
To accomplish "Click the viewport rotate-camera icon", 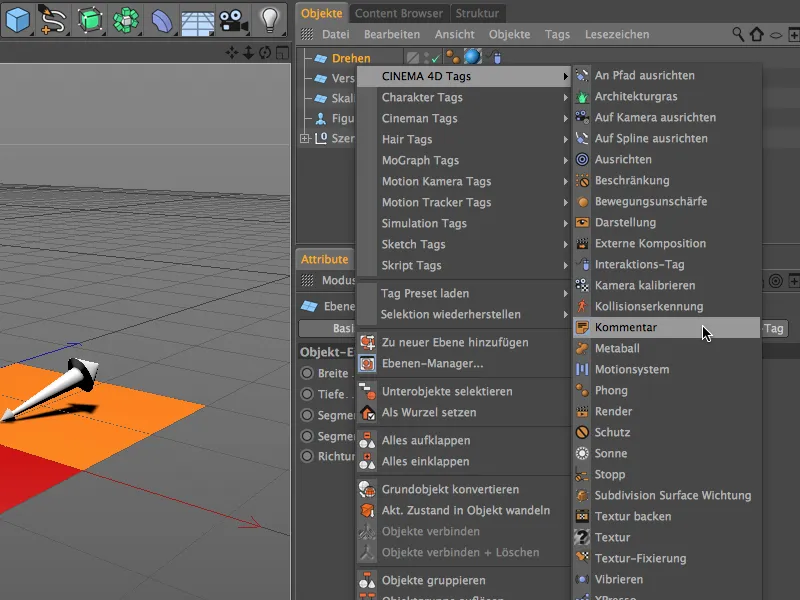I will tap(265, 53).
